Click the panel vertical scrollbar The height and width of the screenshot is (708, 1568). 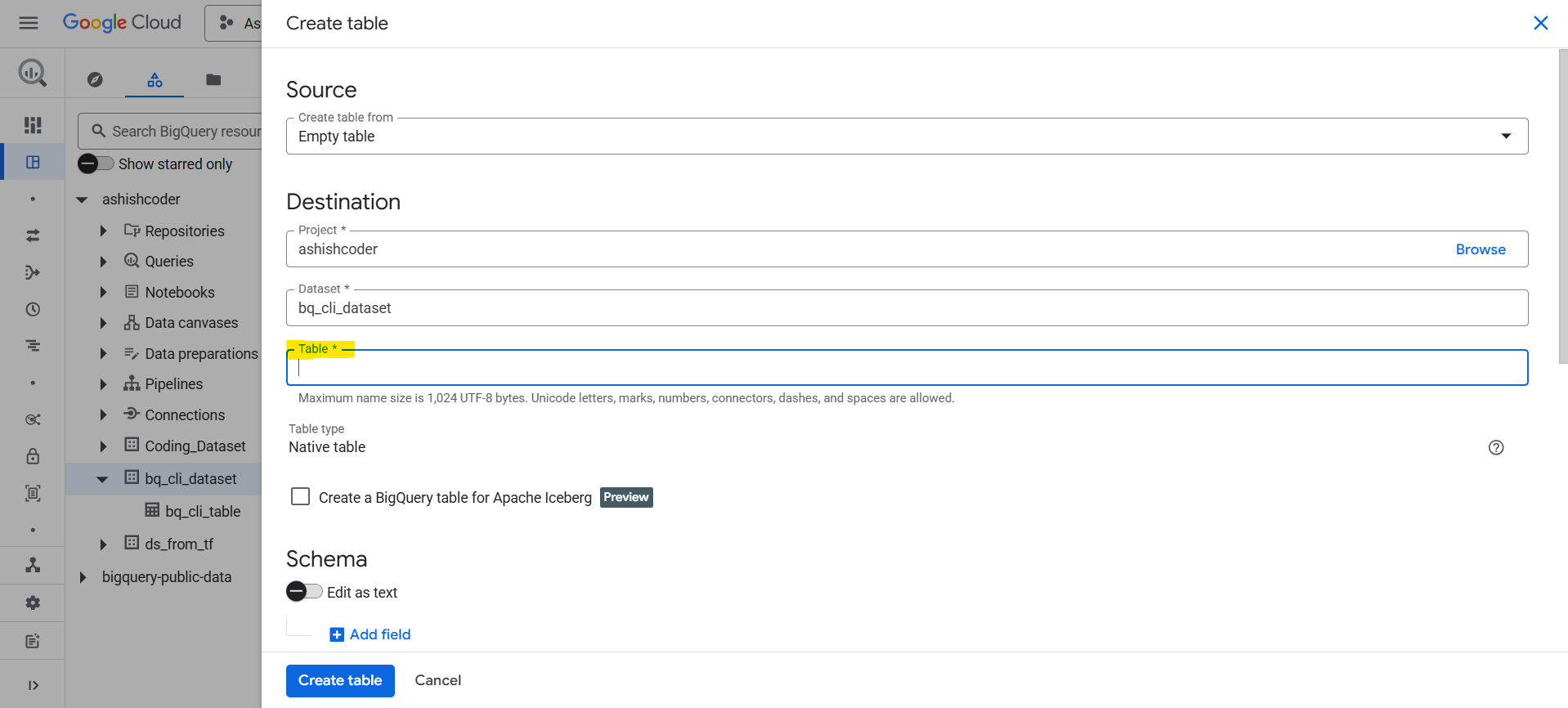click(x=1562, y=204)
